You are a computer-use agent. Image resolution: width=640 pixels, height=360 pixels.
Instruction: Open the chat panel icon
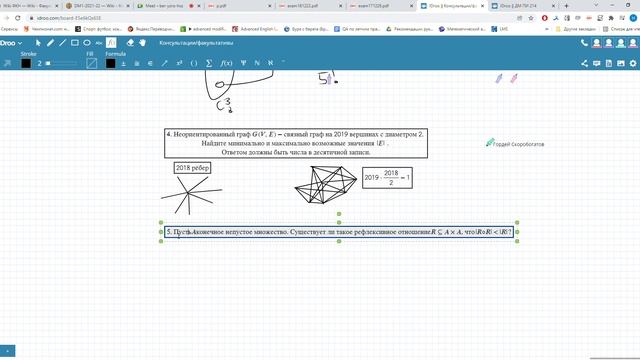597,63
